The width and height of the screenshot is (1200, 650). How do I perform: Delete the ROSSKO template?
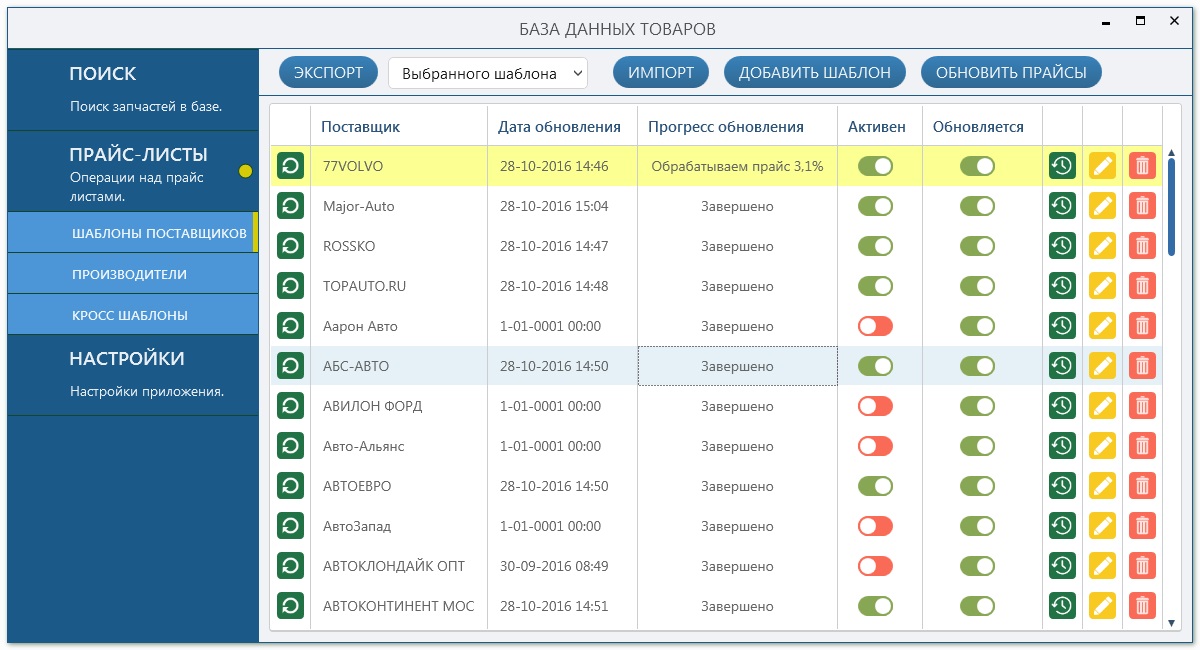tap(1142, 246)
